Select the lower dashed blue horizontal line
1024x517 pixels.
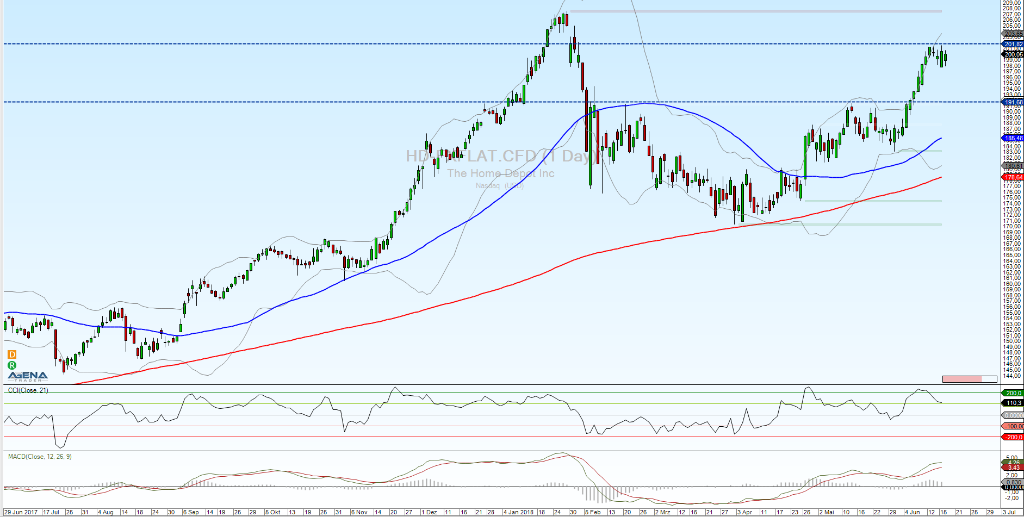[x=501, y=102]
